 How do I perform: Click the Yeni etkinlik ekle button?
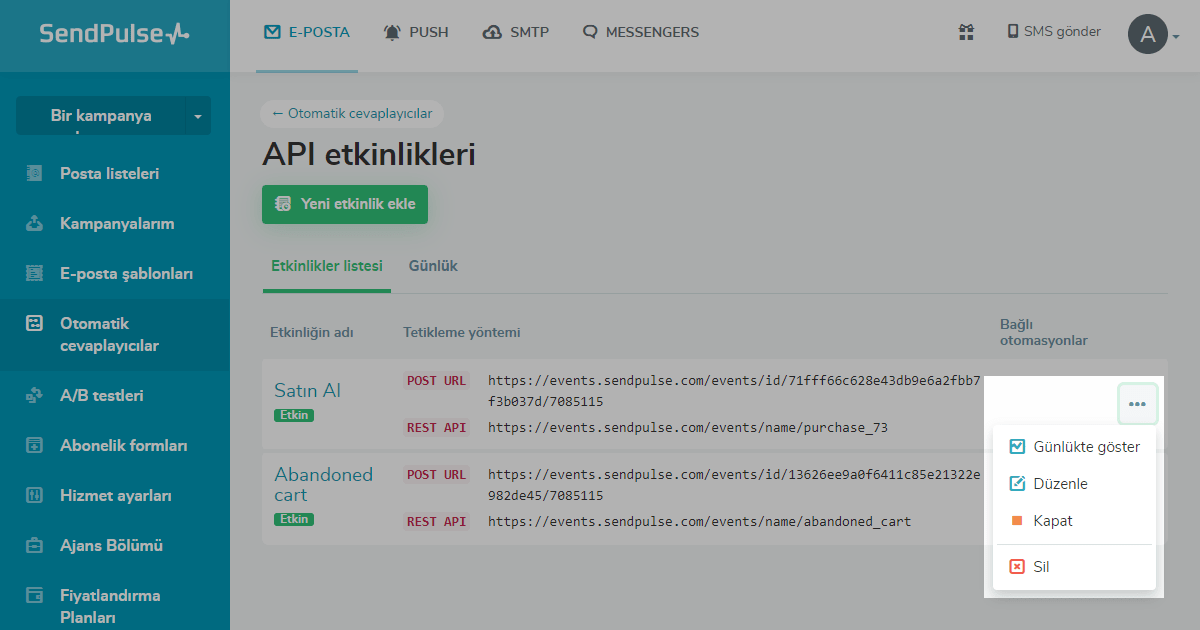(345, 204)
